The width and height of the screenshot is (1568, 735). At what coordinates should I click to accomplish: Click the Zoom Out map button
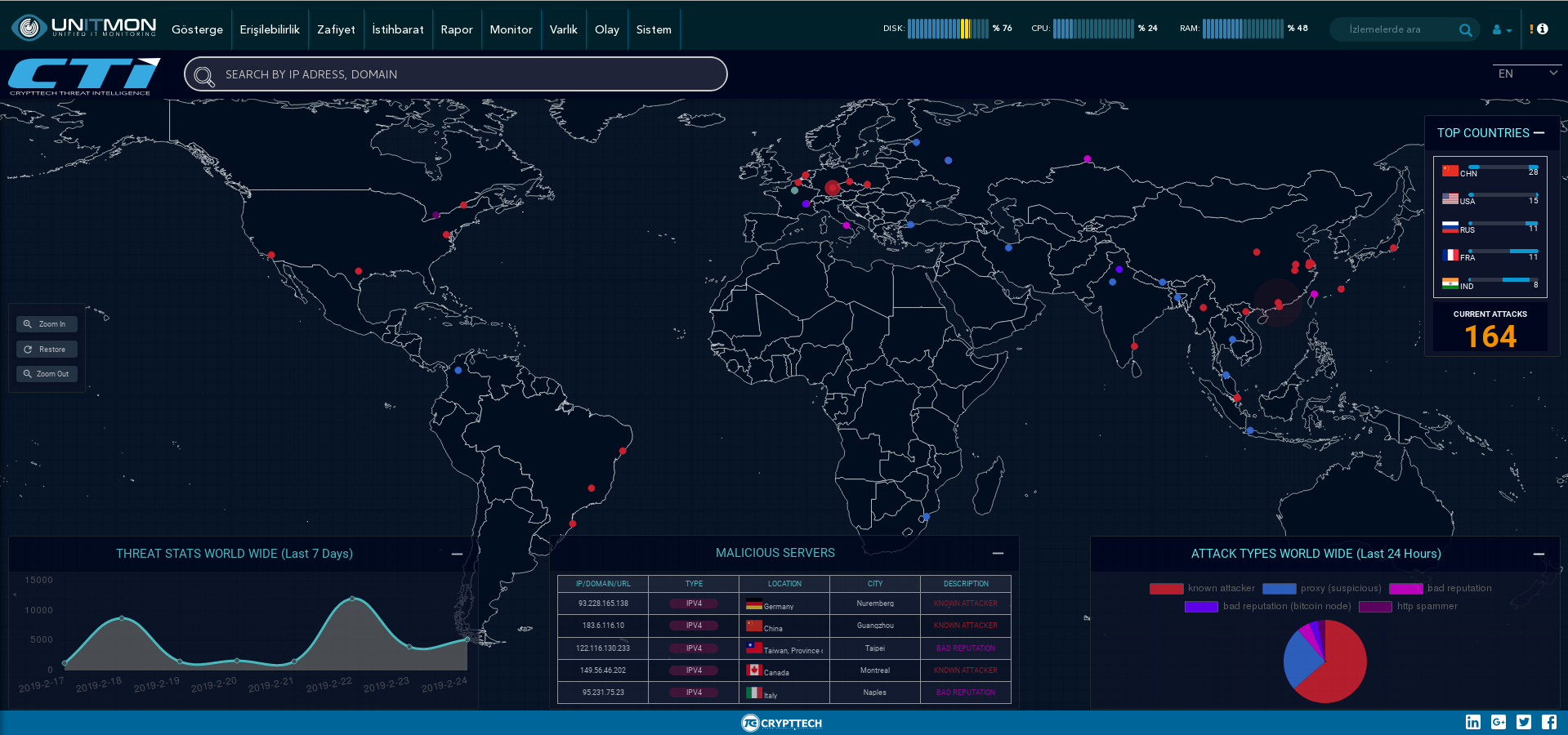pyautogui.click(x=47, y=374)
